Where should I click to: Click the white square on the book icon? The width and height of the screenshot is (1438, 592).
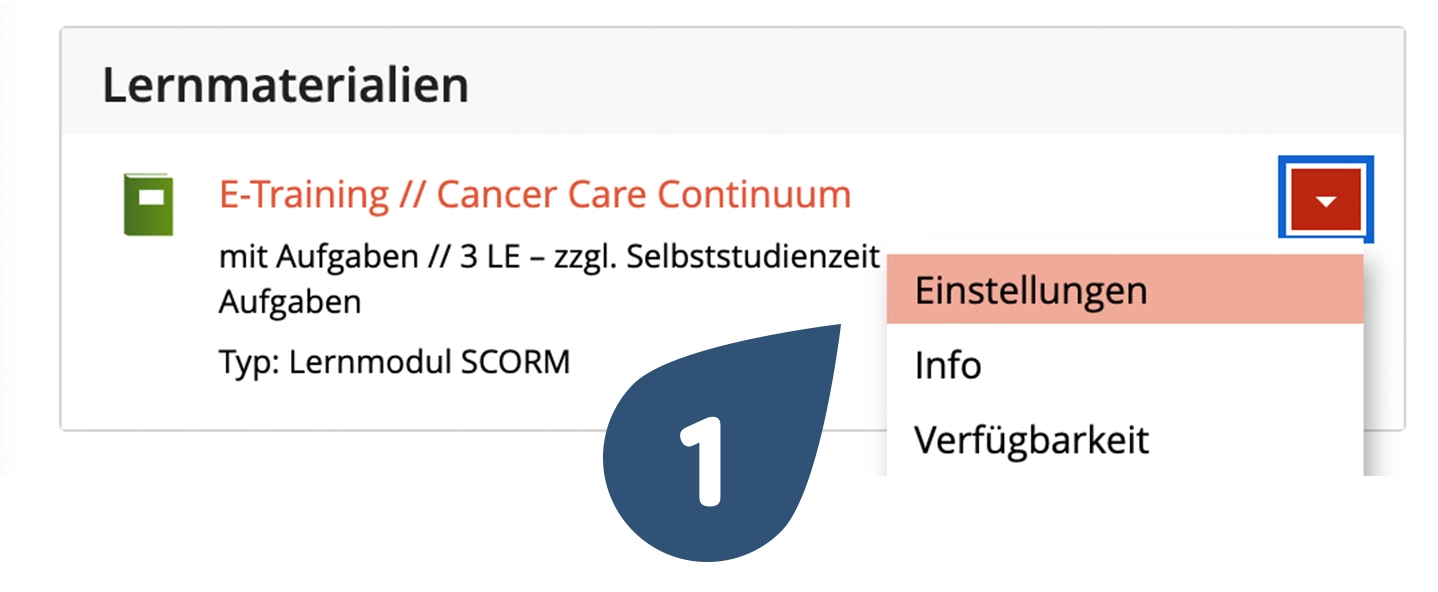click(x=150, y=196)
